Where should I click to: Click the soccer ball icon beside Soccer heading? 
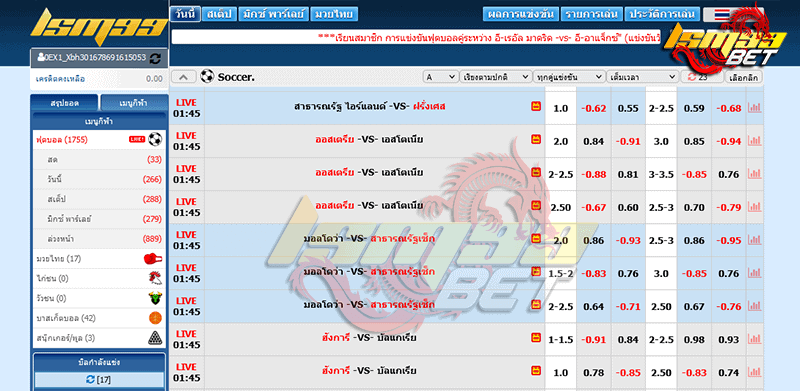pos(207,77)
